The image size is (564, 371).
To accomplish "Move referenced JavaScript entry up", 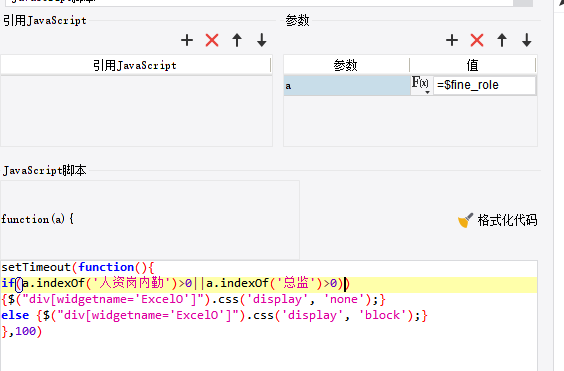I will click(237, 40).
